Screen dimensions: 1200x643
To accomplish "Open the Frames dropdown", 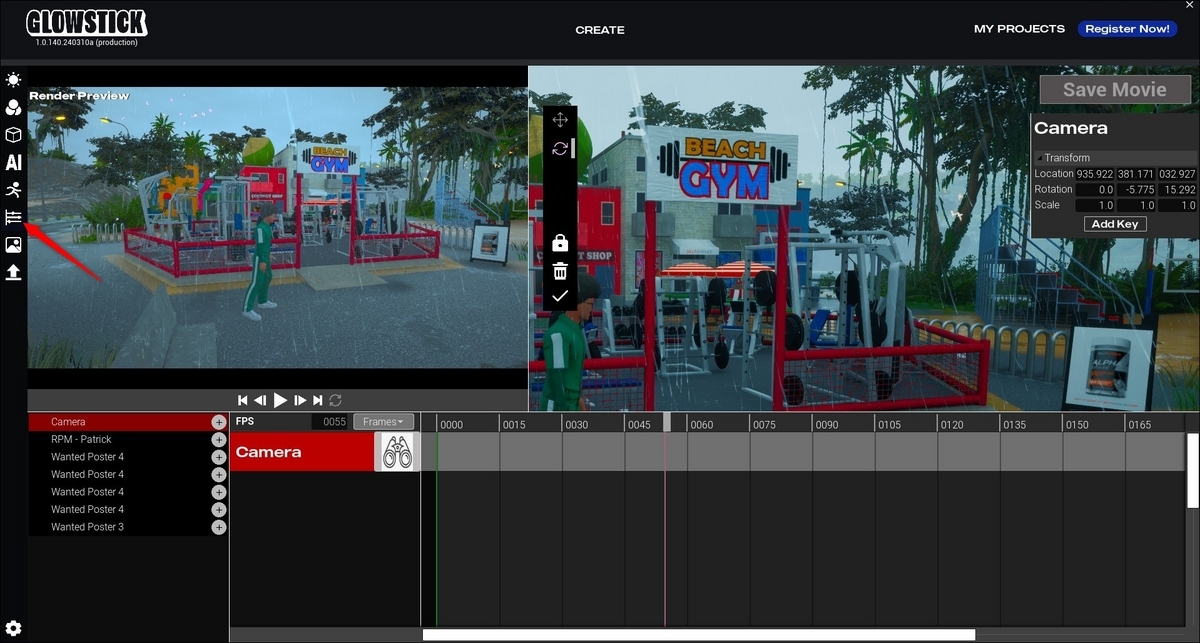I will pos(383,422).
